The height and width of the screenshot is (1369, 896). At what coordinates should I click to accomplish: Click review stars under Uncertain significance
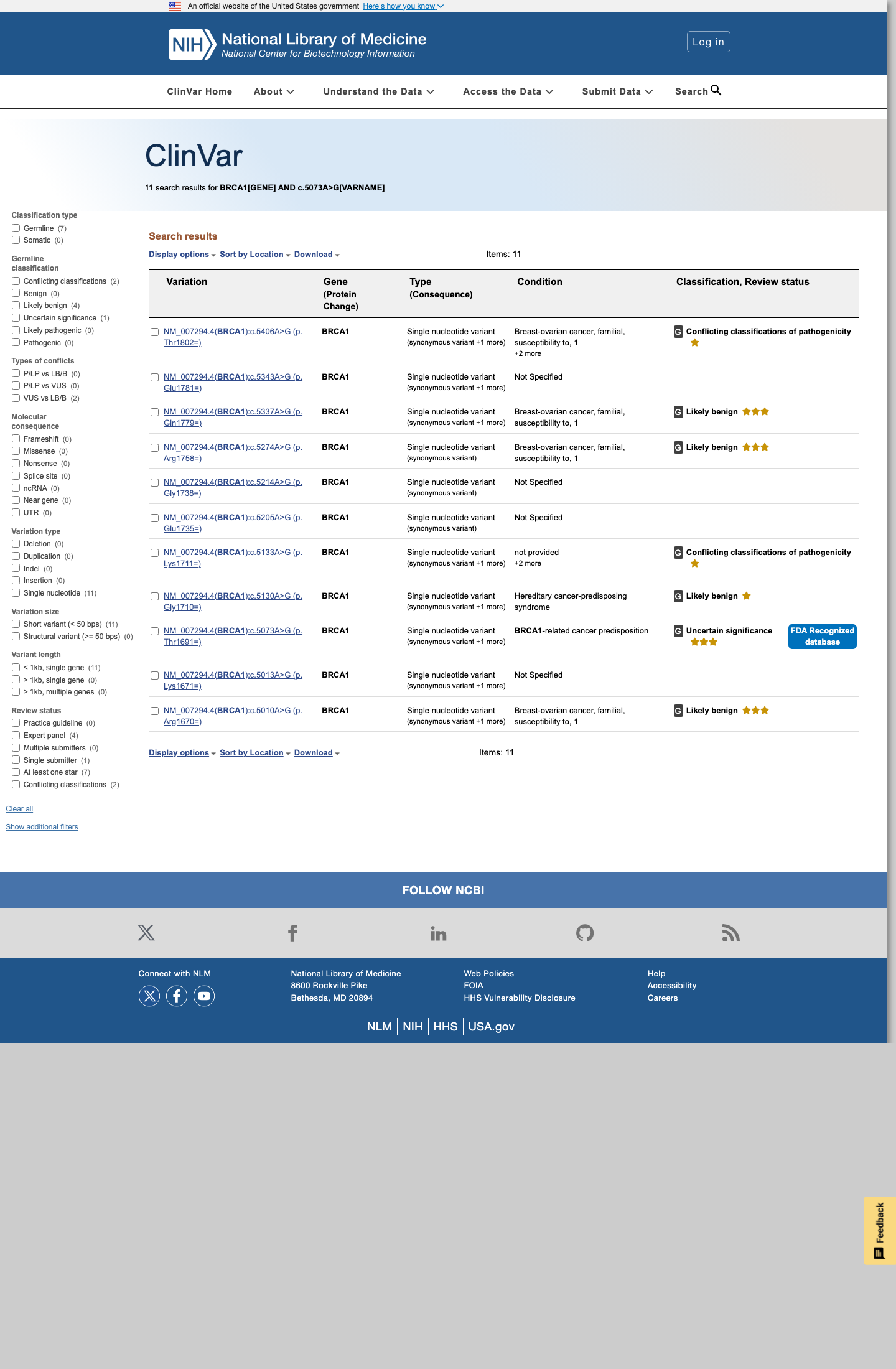point(704,642)
